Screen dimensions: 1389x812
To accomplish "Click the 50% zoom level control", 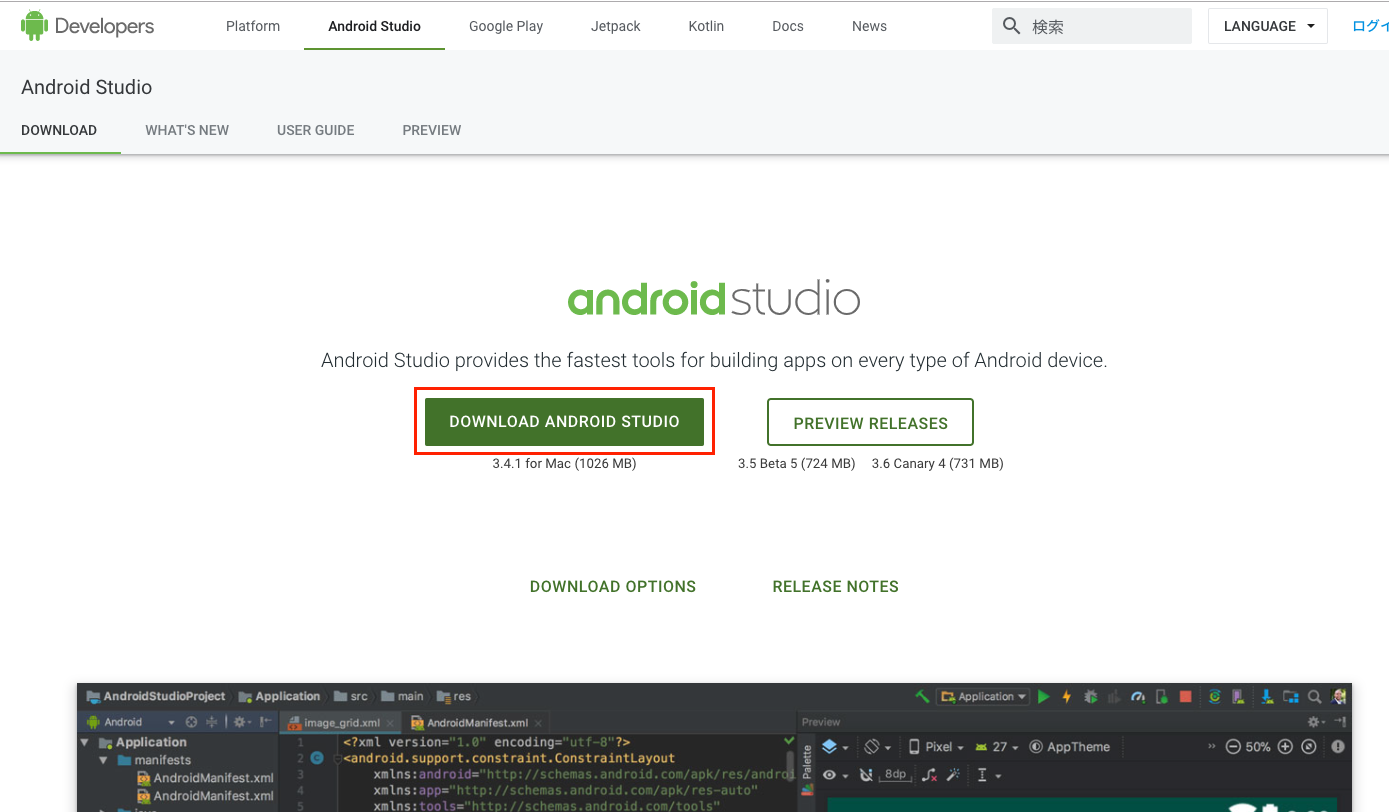I will [1256, 746].
